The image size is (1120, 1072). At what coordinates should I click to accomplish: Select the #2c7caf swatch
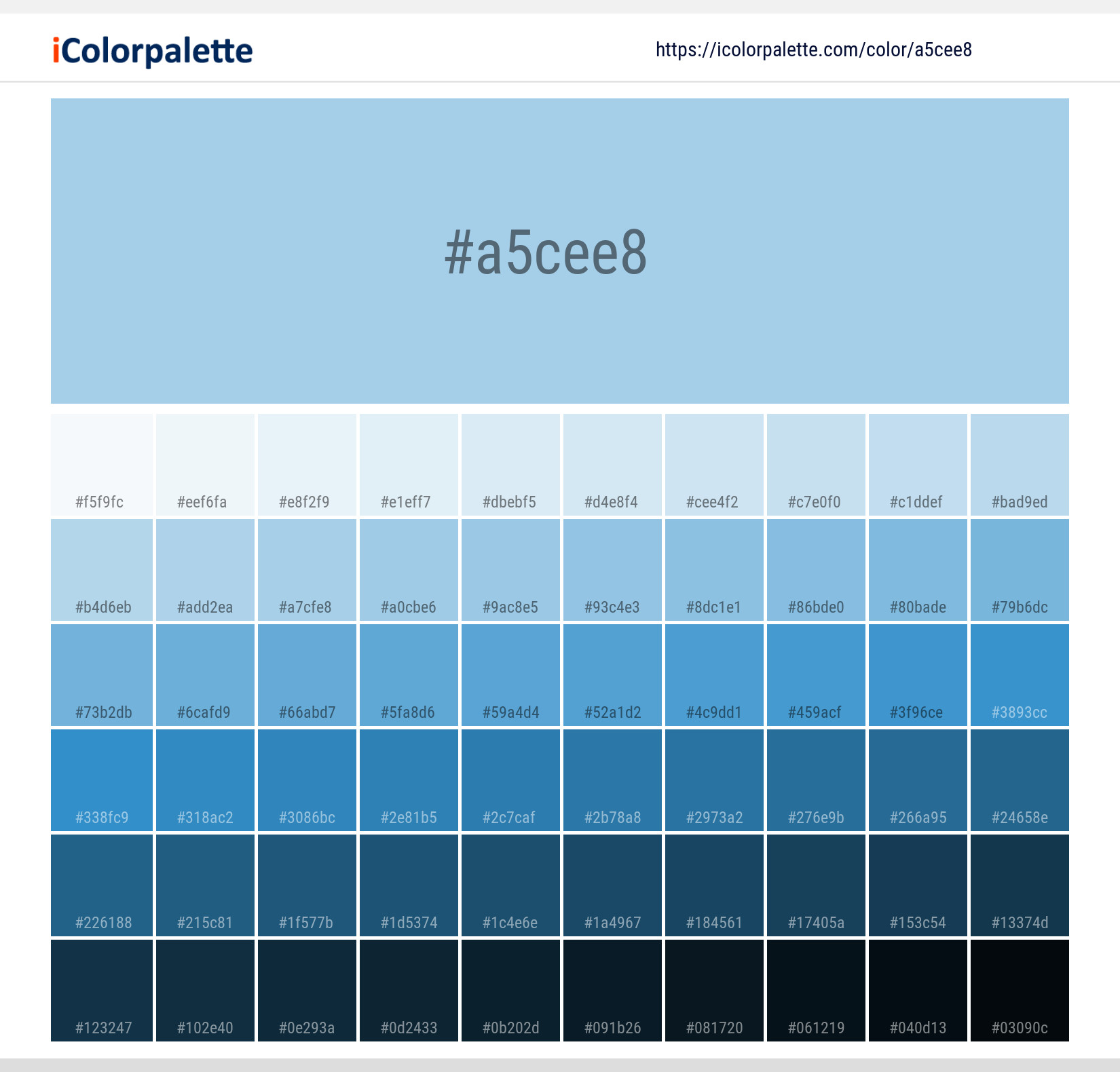[510, 780]
